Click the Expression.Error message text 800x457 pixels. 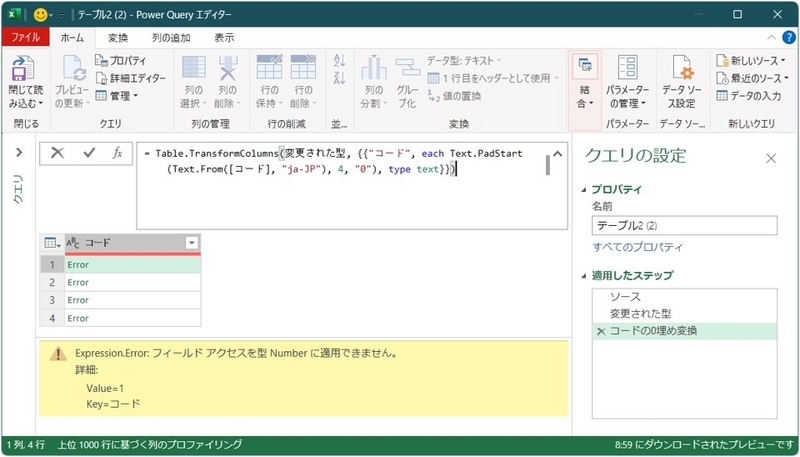236,353
